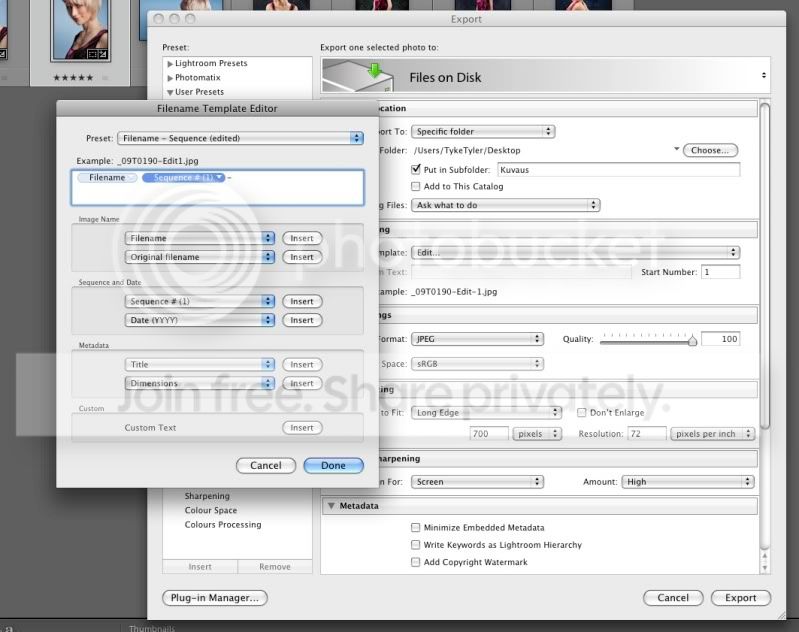This screenshot has width=799, height=632.
Task: Enable Add to This Catalog
Action: click(416, 187)
